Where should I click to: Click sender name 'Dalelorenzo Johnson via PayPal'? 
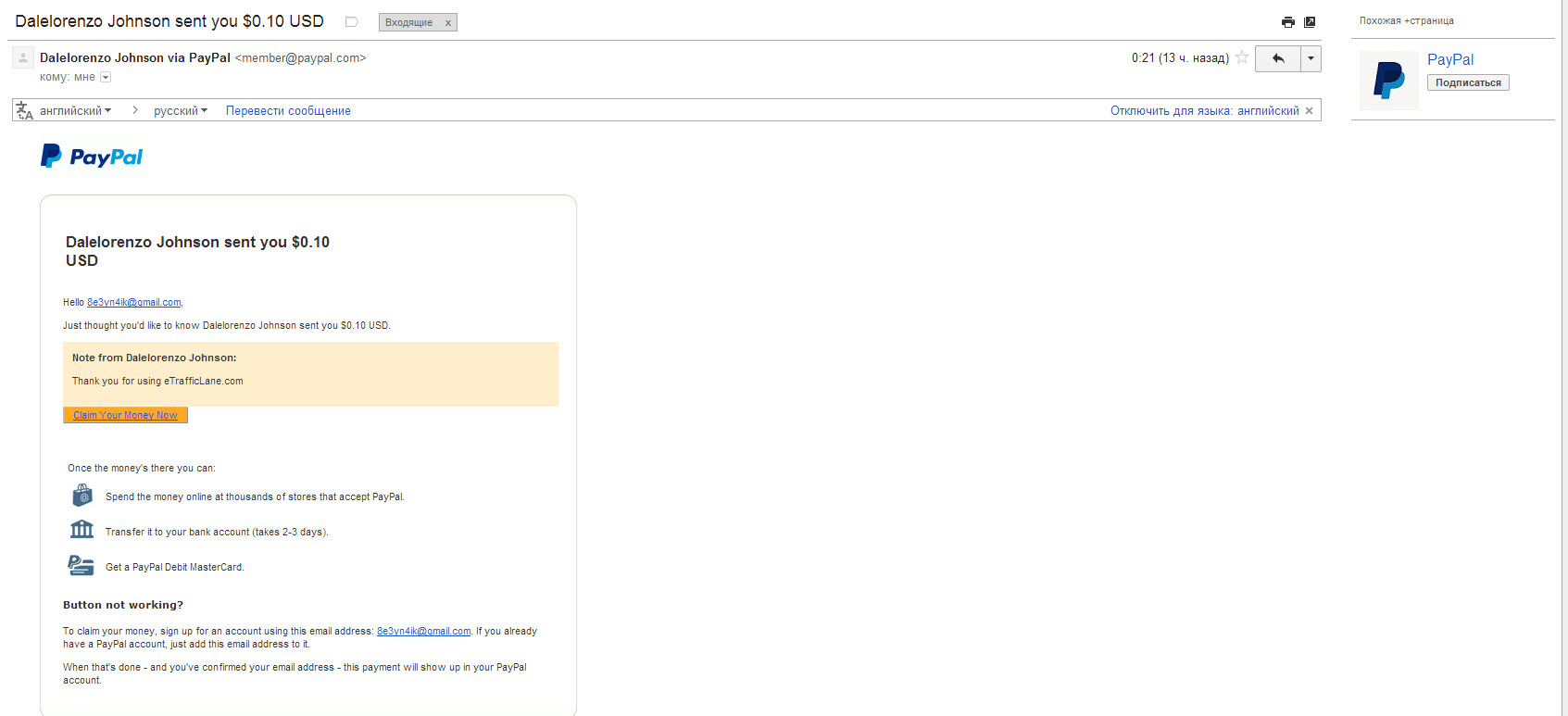(x=135, y=57)
